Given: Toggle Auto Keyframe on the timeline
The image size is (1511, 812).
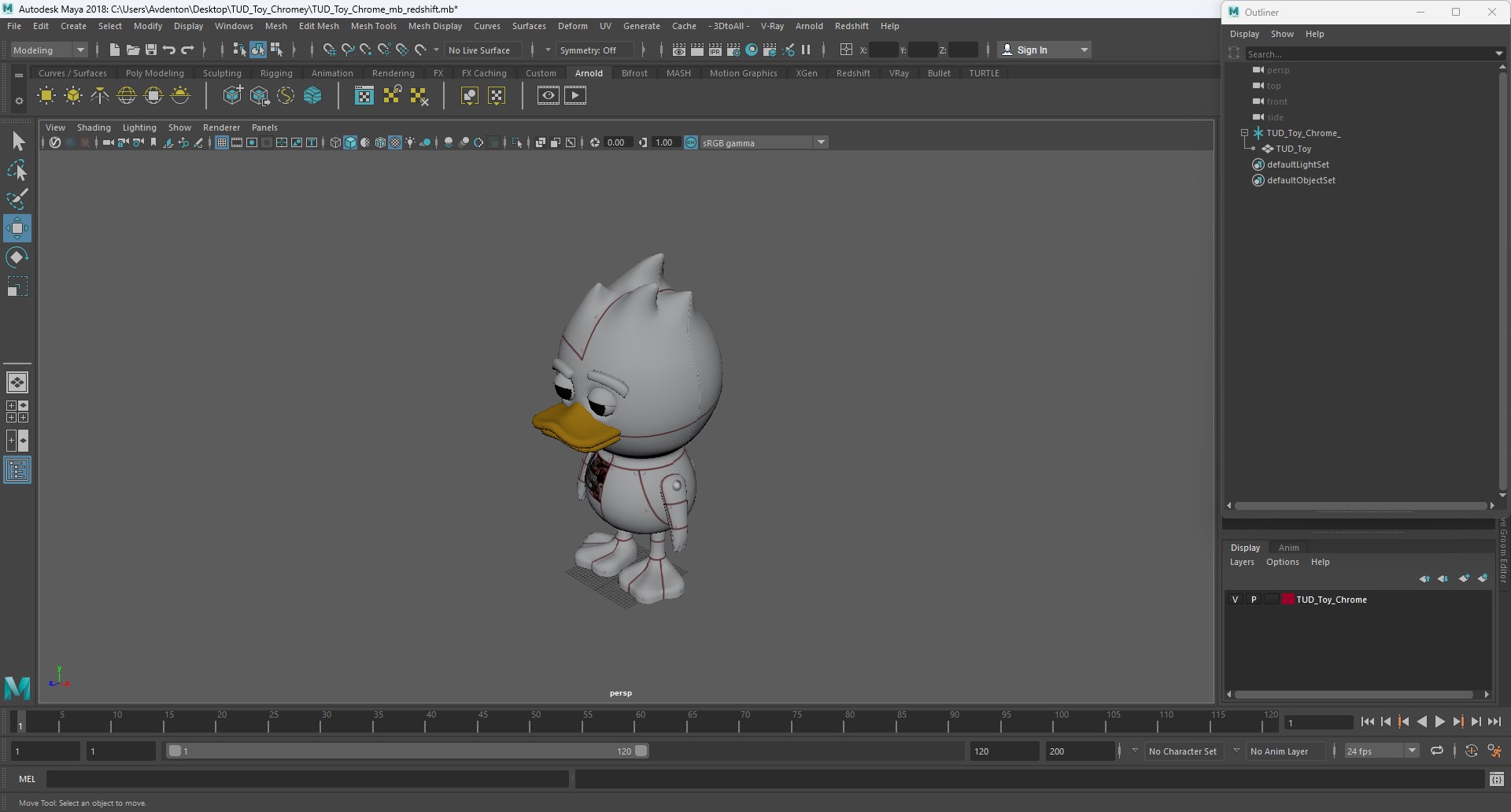Looking at the screenshot, I should click(1472, 751).
